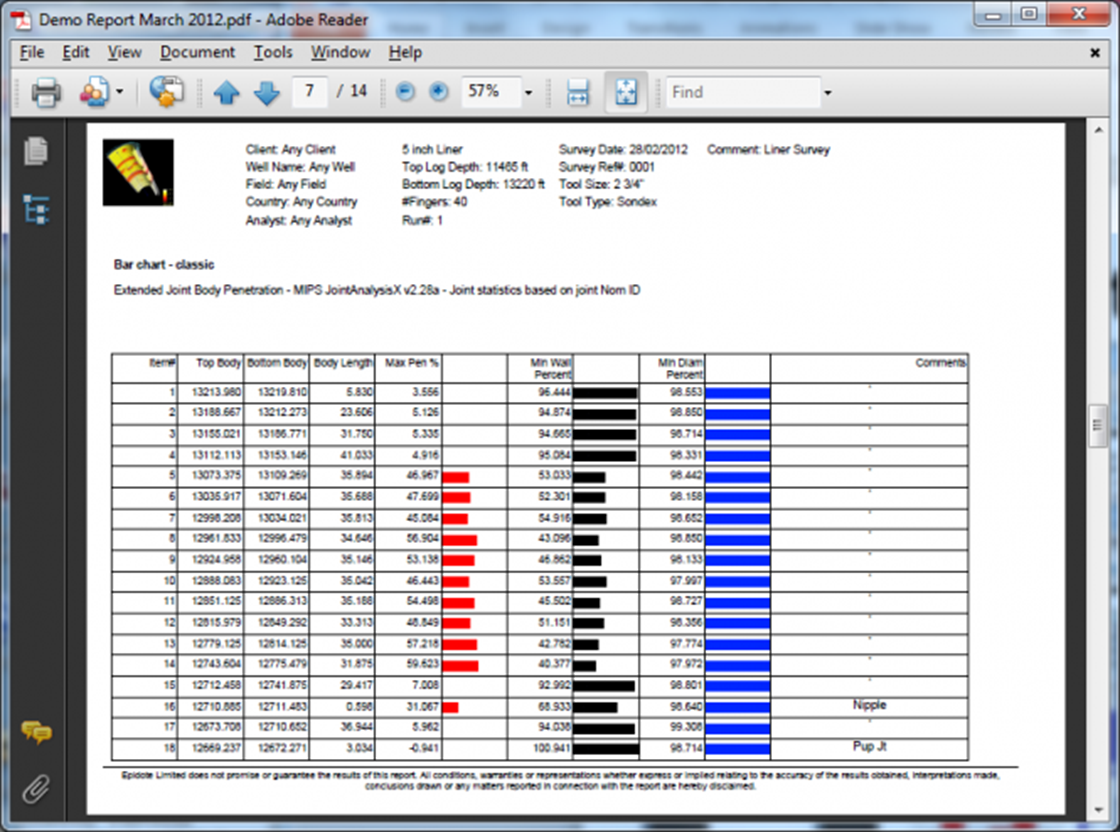The width and height of the screenshot is (1120, 832).
Task: Expand the zoom percentage dropdown
Action: coord(528,93)
